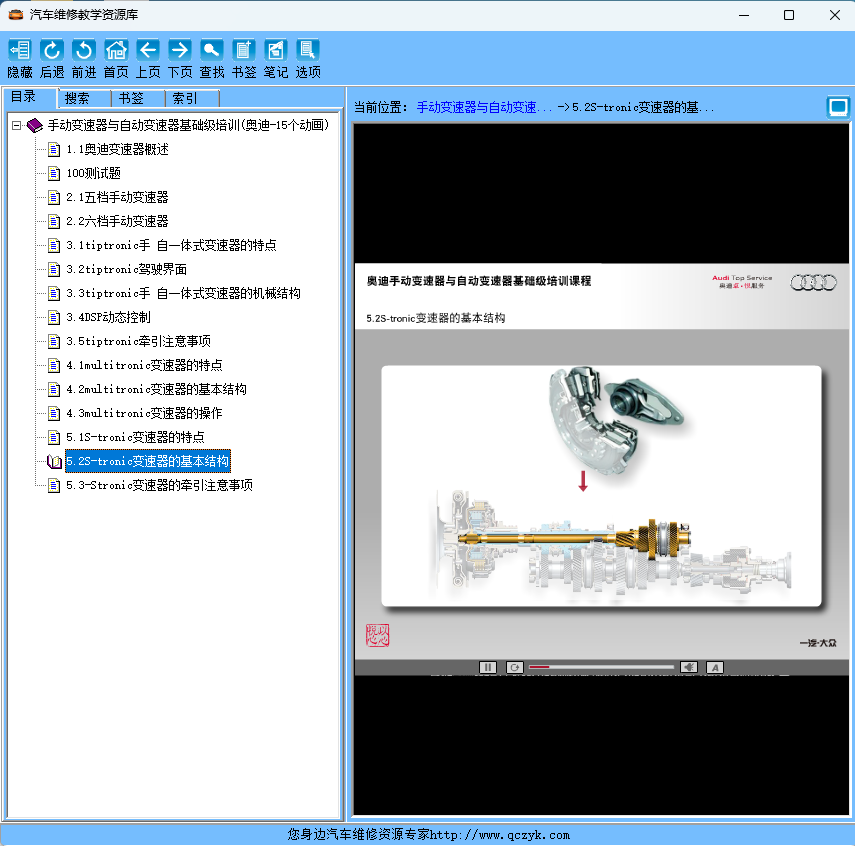855x846 pixels.
Task: Open 3.5tiptronic牵引注意事项 topic
Action: 139,341
